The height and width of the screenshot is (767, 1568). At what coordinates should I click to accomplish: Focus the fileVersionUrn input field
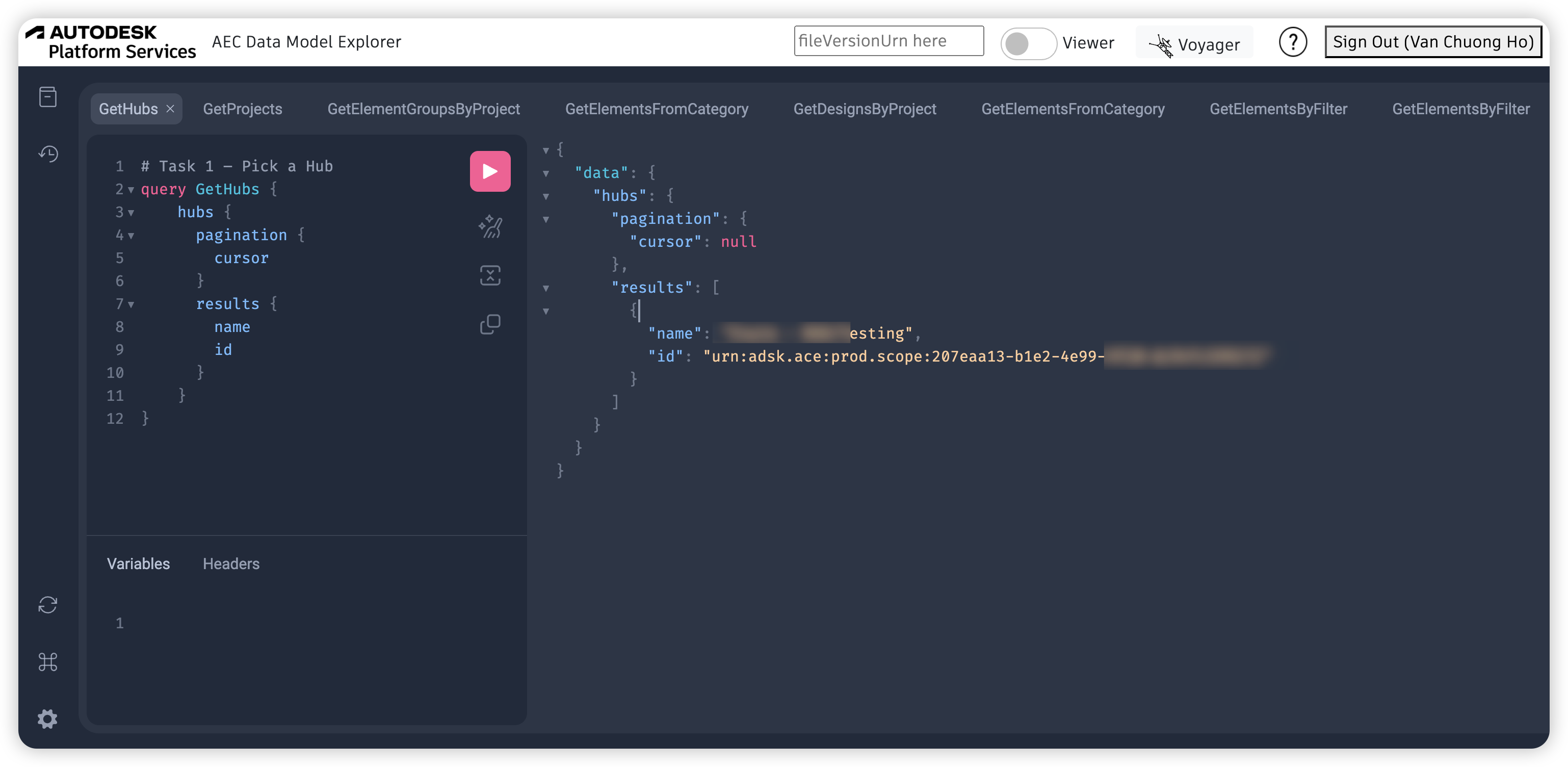click(x=888, y=41)
